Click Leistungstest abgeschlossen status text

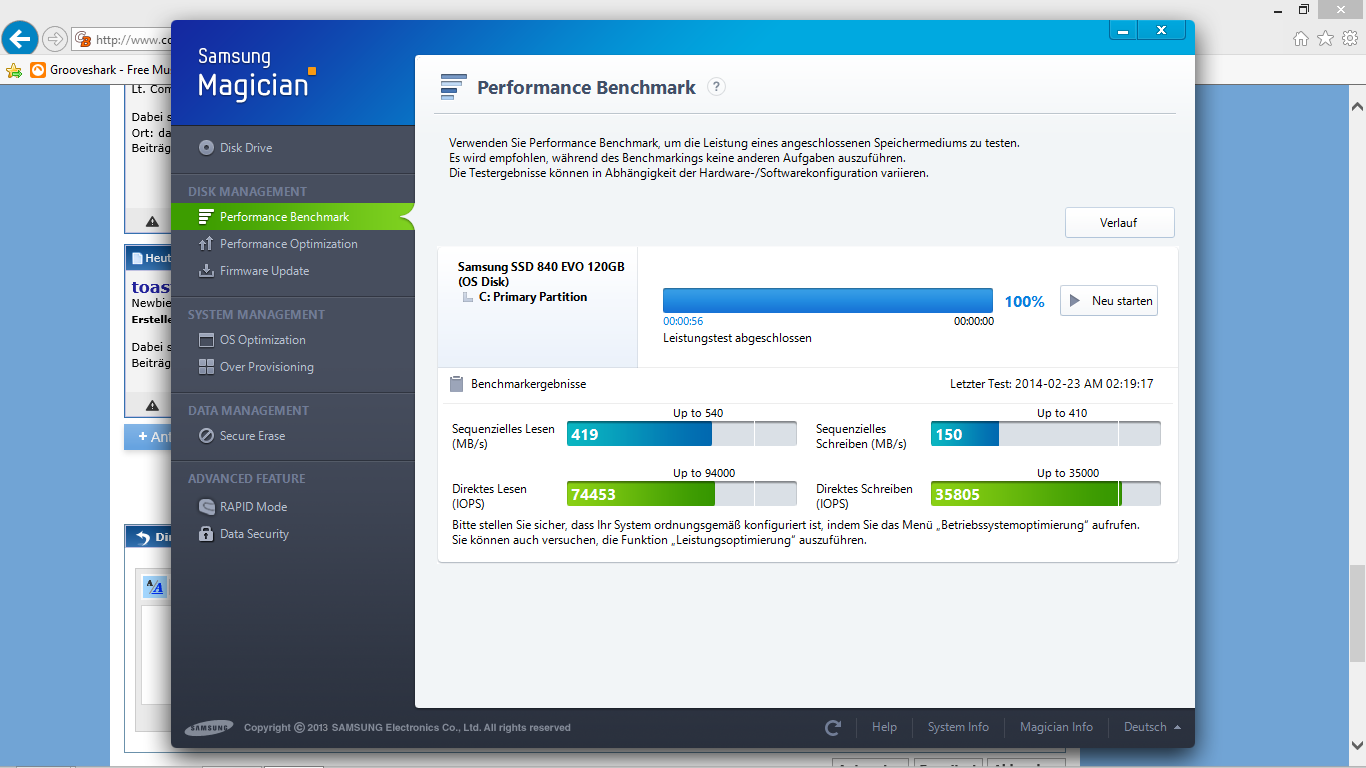737,338
